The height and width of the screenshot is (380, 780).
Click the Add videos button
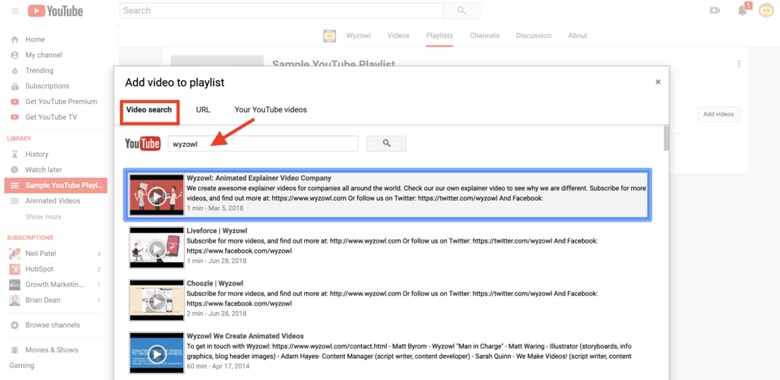[718, 114]
